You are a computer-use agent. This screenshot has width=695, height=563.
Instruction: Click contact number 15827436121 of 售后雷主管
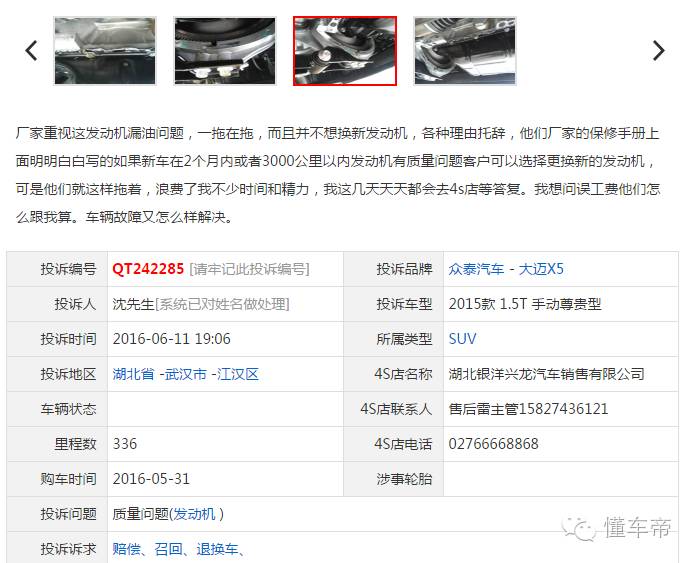pos(563,409)
